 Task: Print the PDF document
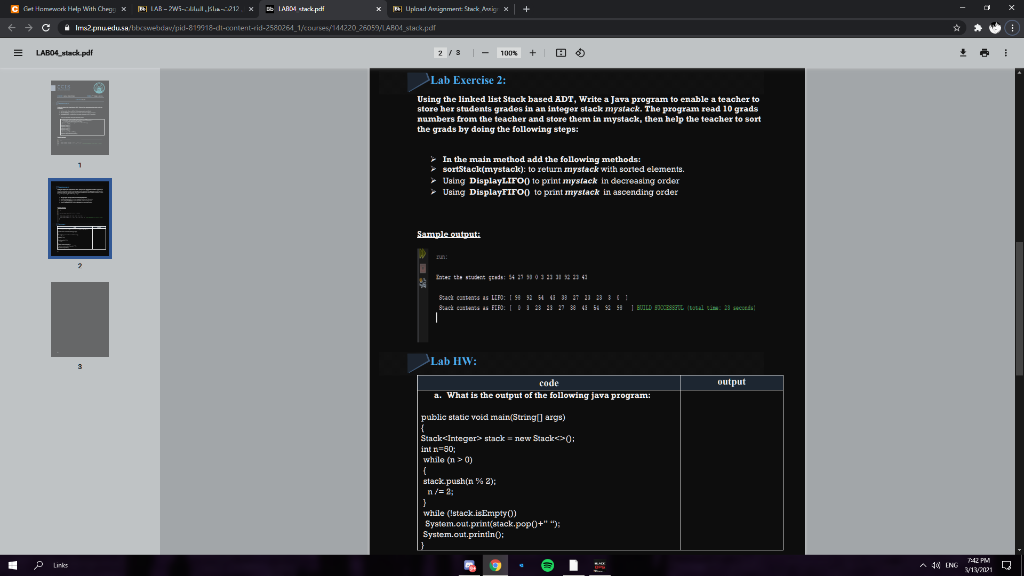pyautogui.click(x=985, y=52)
